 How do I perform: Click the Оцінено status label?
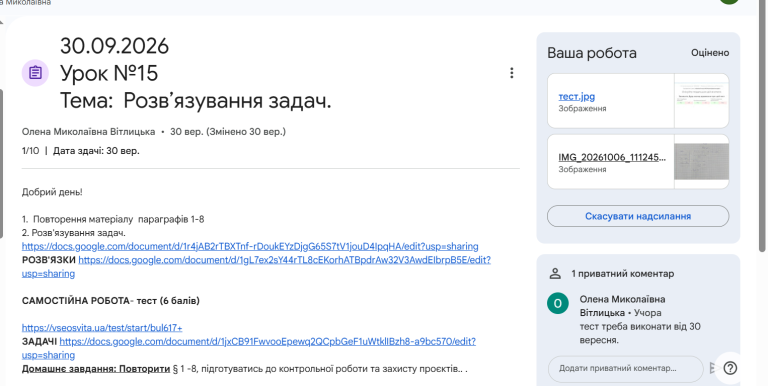click(710, 52)
